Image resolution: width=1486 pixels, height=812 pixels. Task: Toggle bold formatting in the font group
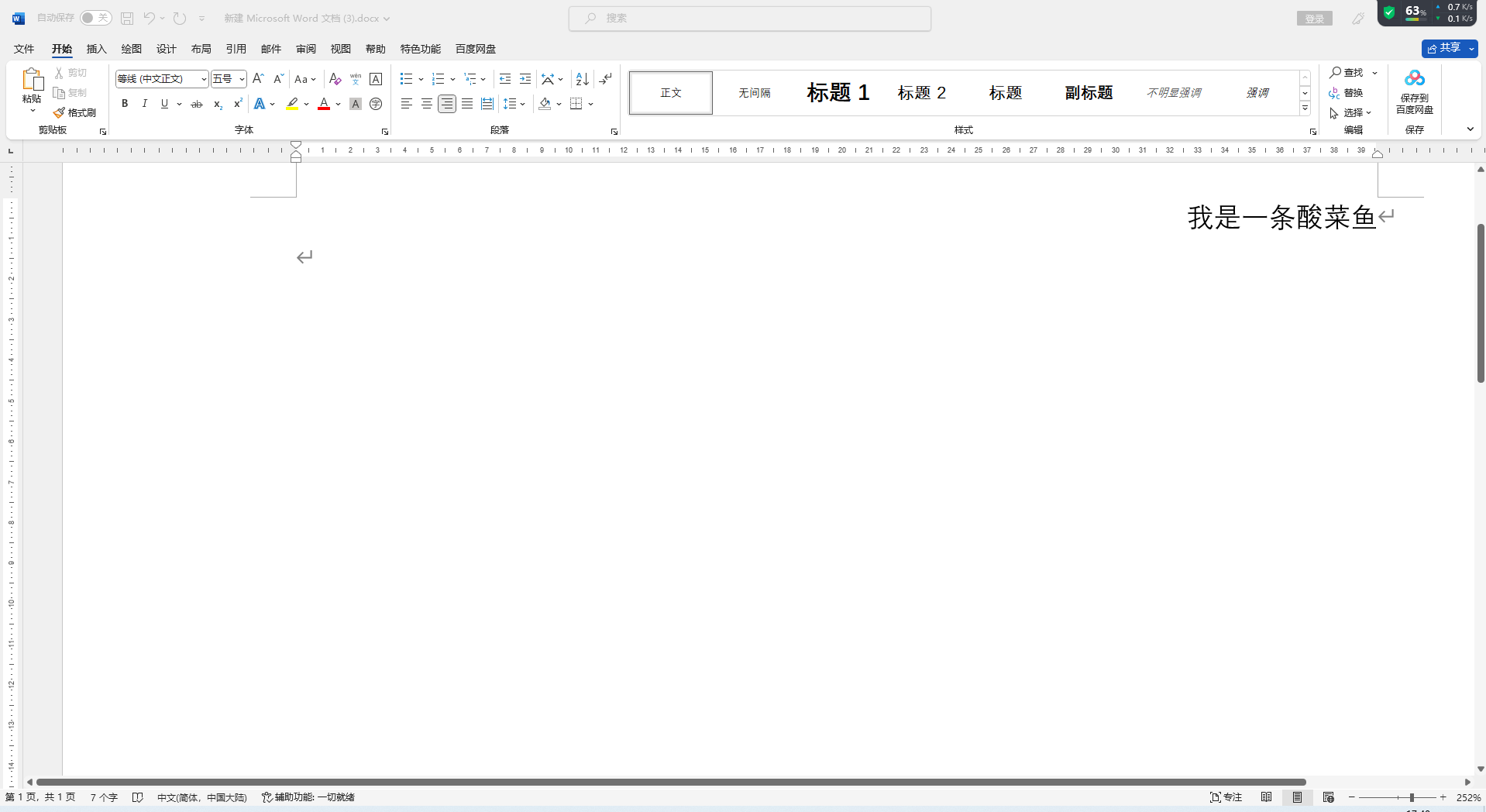[x=124, y=103]
